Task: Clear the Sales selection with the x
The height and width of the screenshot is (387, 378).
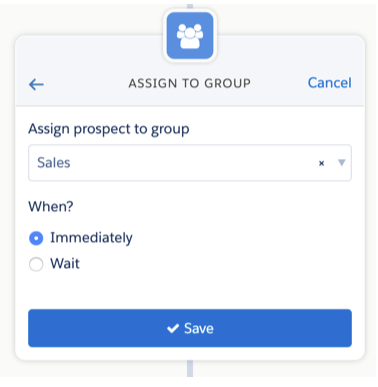Action: (321, 163)
